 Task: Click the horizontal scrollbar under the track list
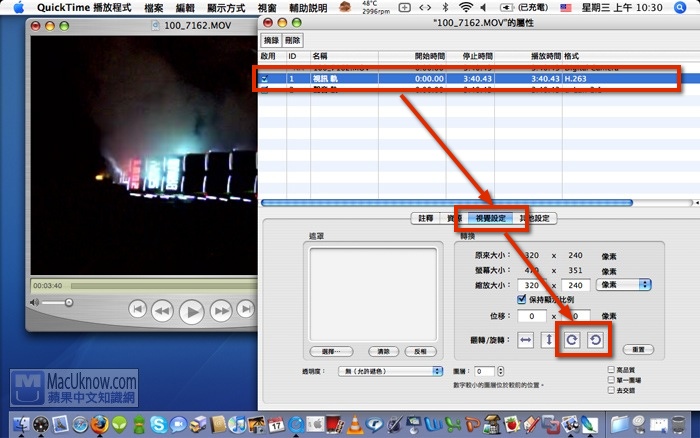447,203
